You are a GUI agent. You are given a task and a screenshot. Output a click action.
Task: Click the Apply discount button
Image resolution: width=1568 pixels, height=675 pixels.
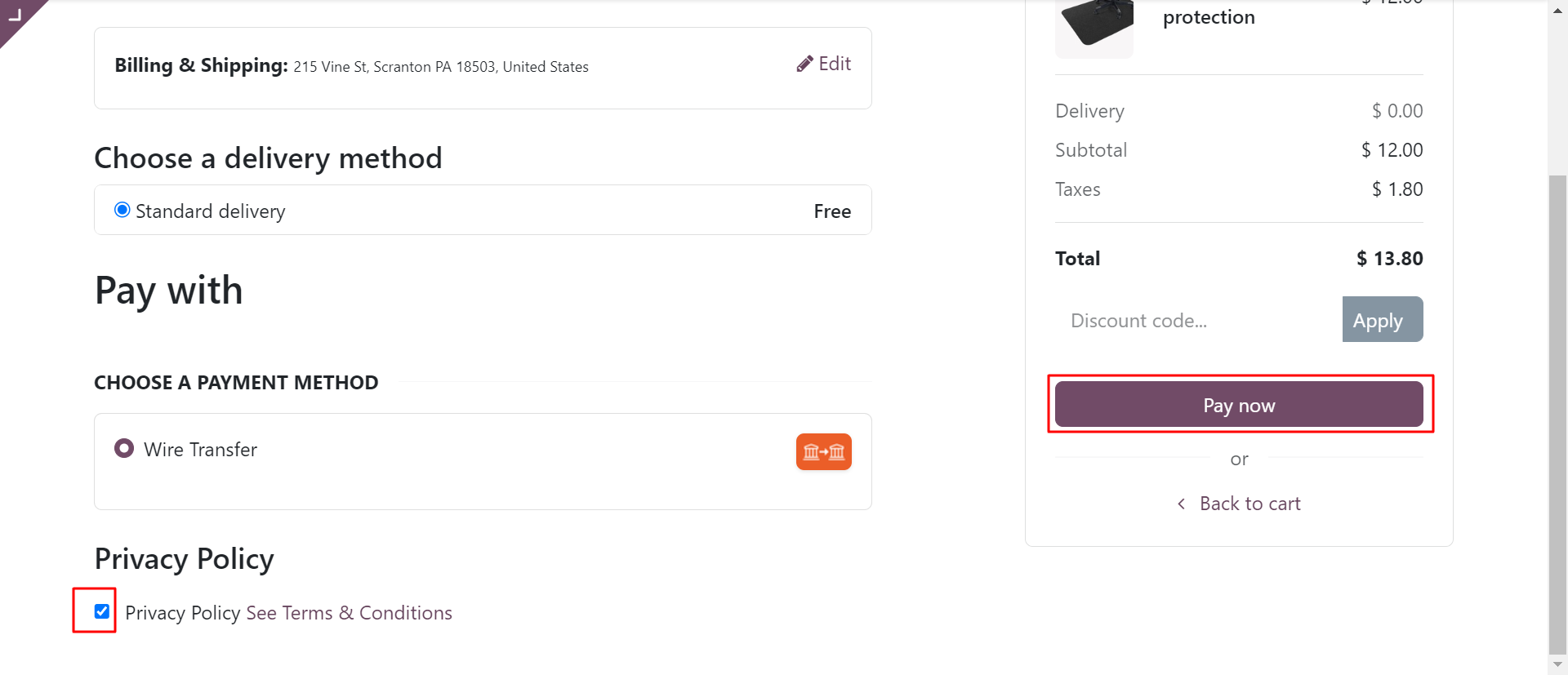(1382, 320)
